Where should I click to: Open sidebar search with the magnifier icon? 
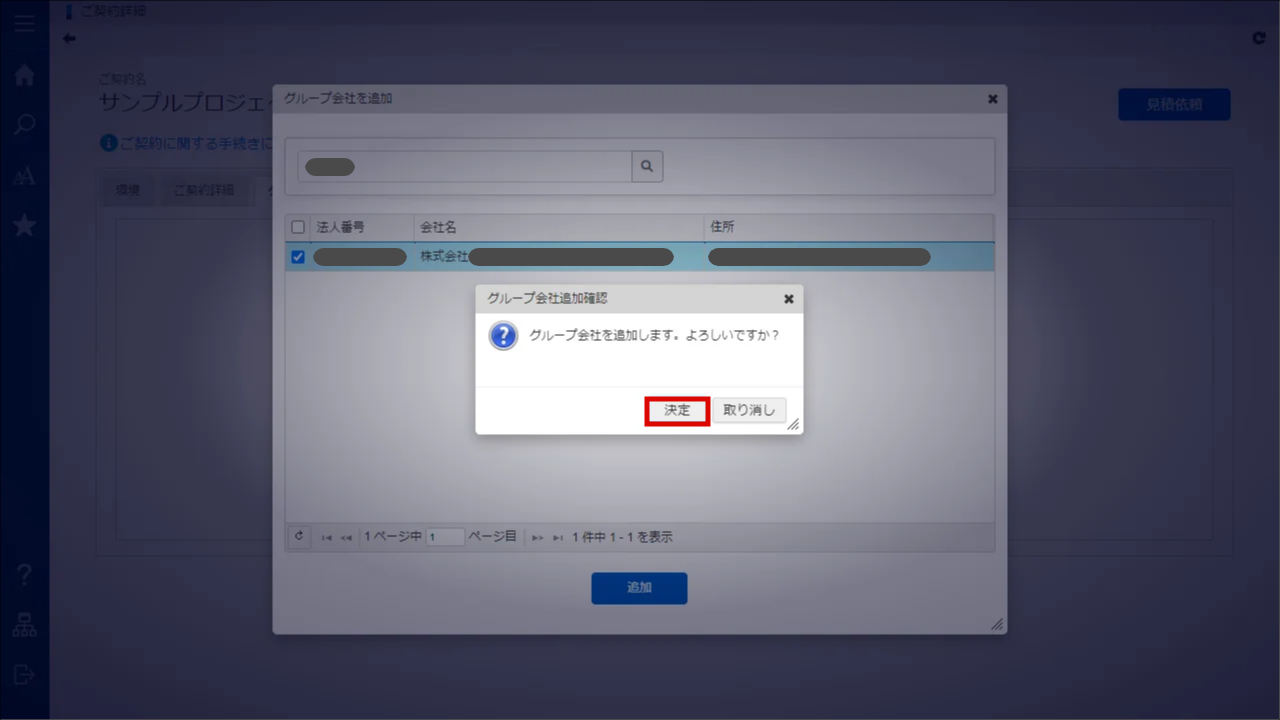[24, 125]
